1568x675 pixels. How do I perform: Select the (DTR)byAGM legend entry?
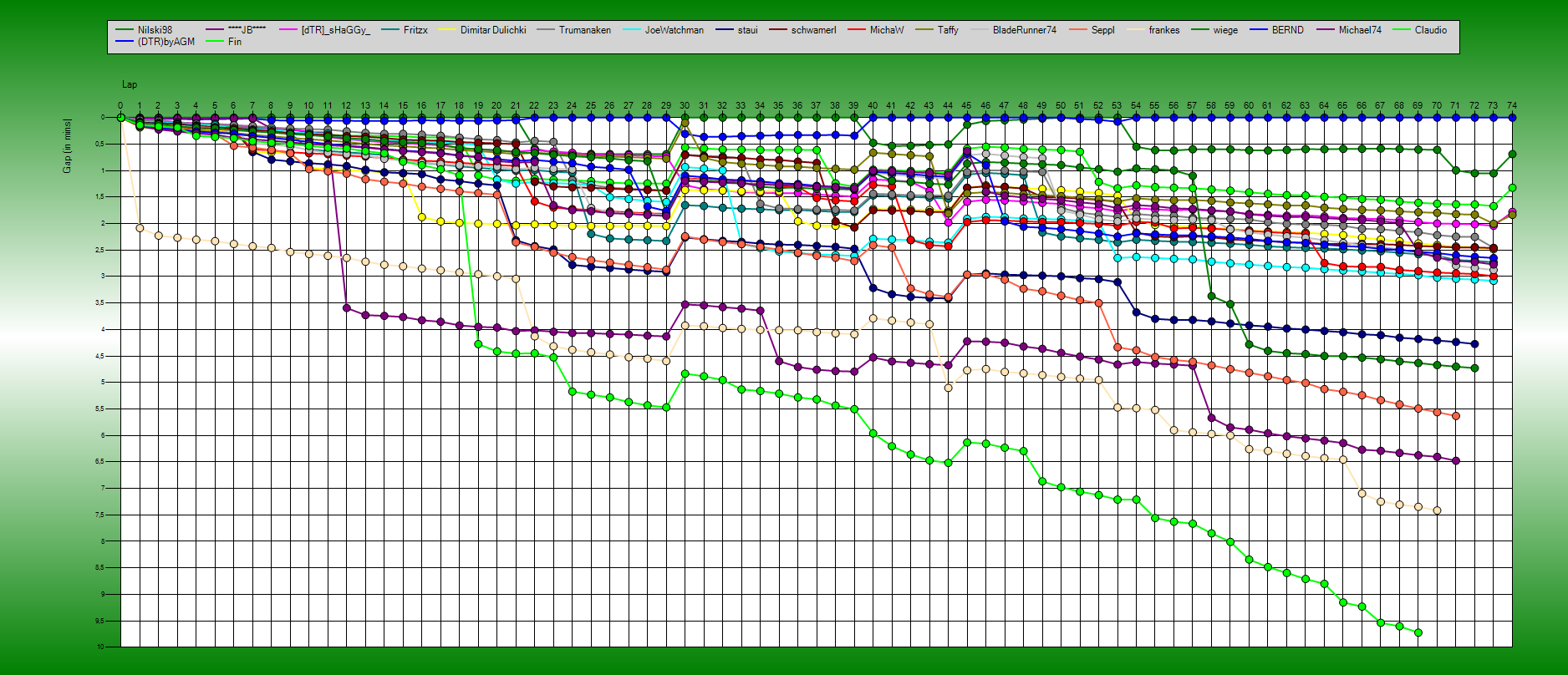coord(165,42)
